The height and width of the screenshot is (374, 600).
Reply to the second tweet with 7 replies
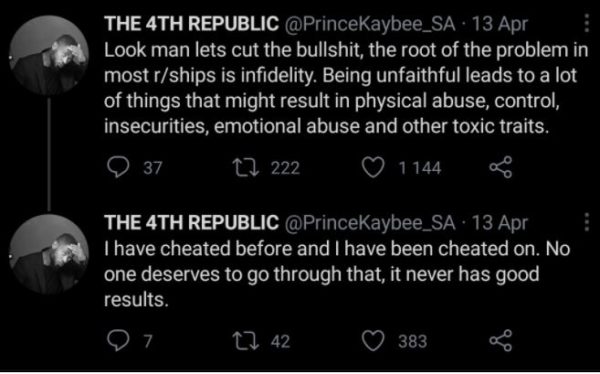(x=118, y=341)
